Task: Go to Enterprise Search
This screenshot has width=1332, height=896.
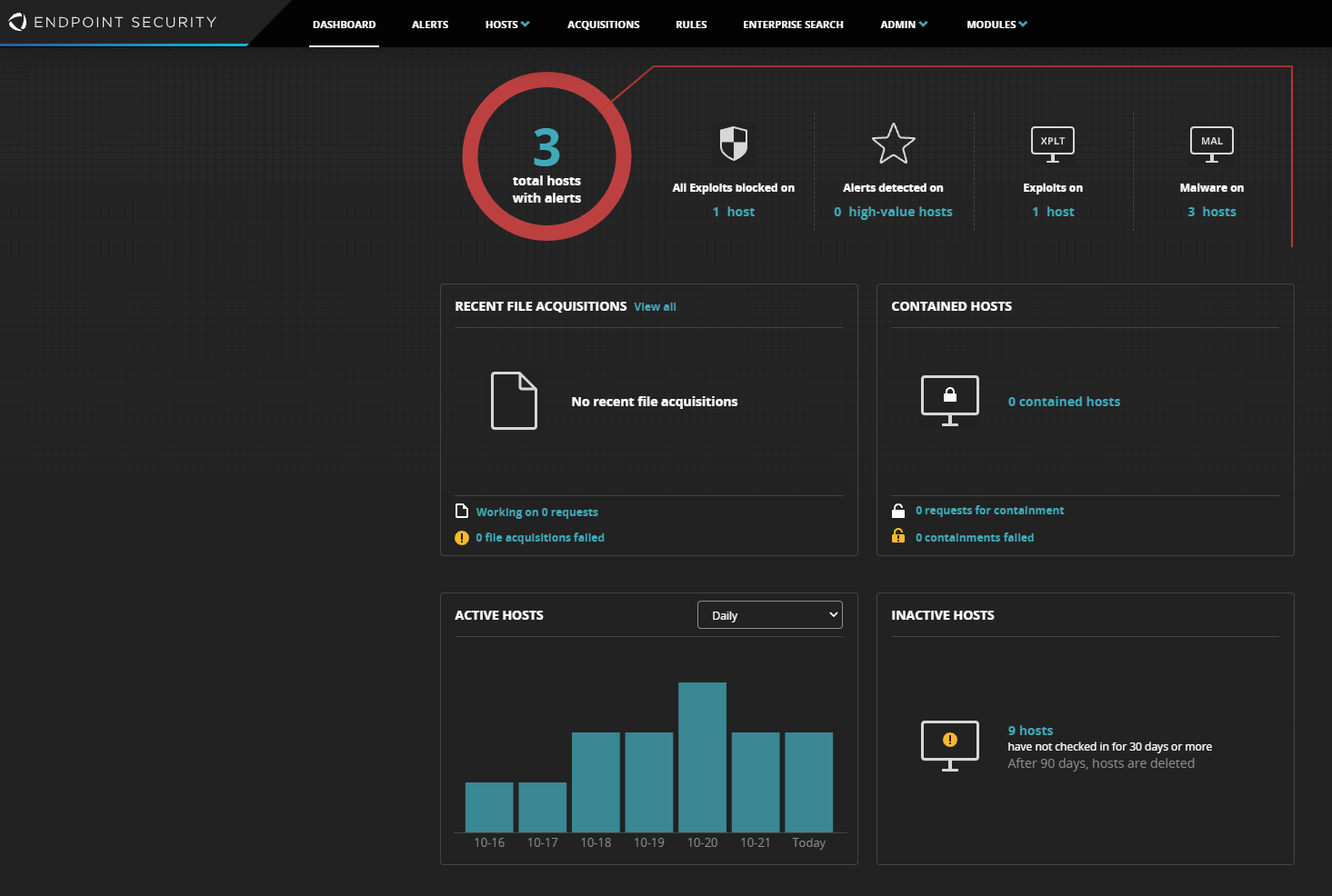Action: tap(793, 25)
